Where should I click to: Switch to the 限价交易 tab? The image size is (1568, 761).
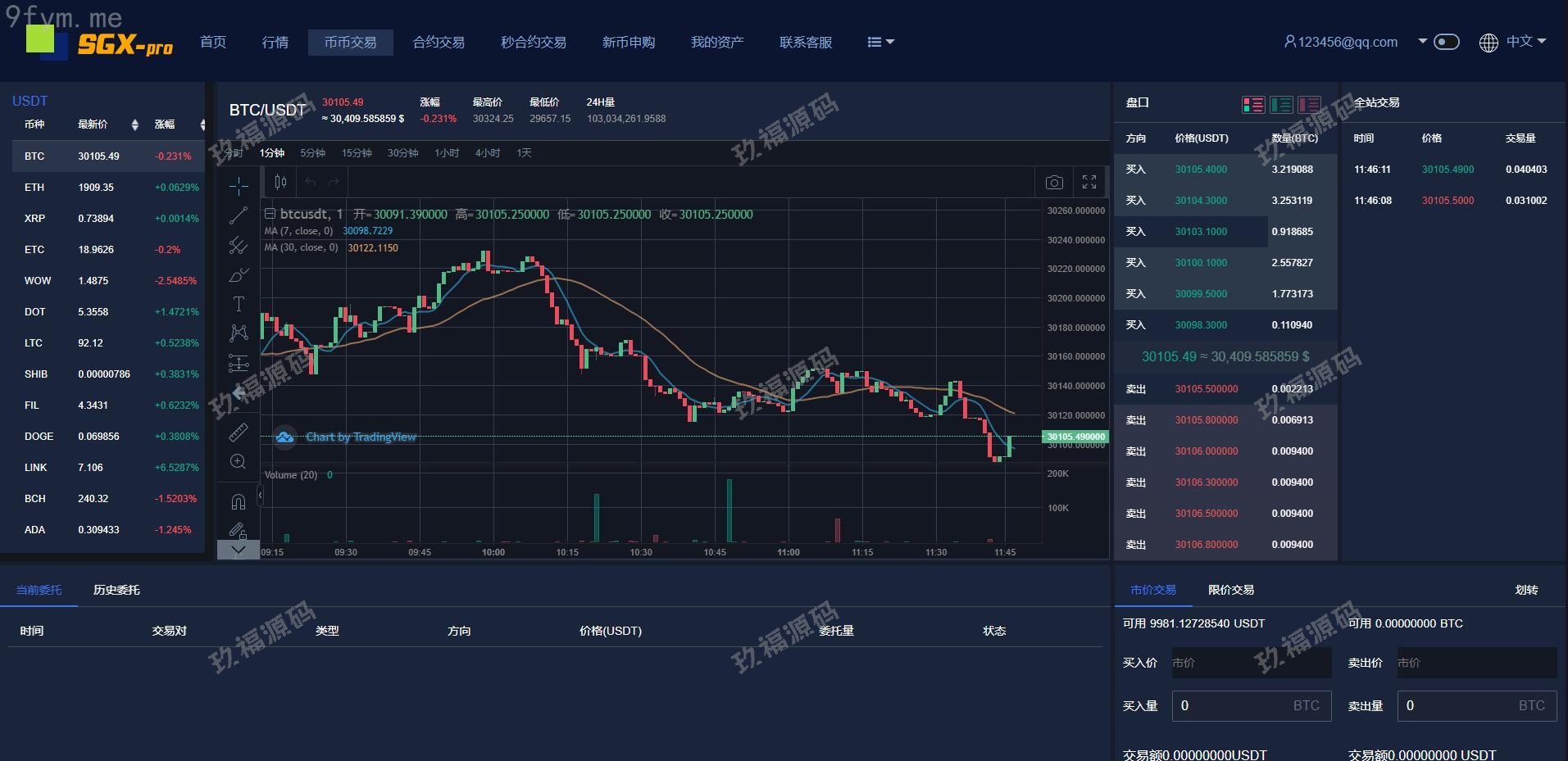[x=1230, y=590]
